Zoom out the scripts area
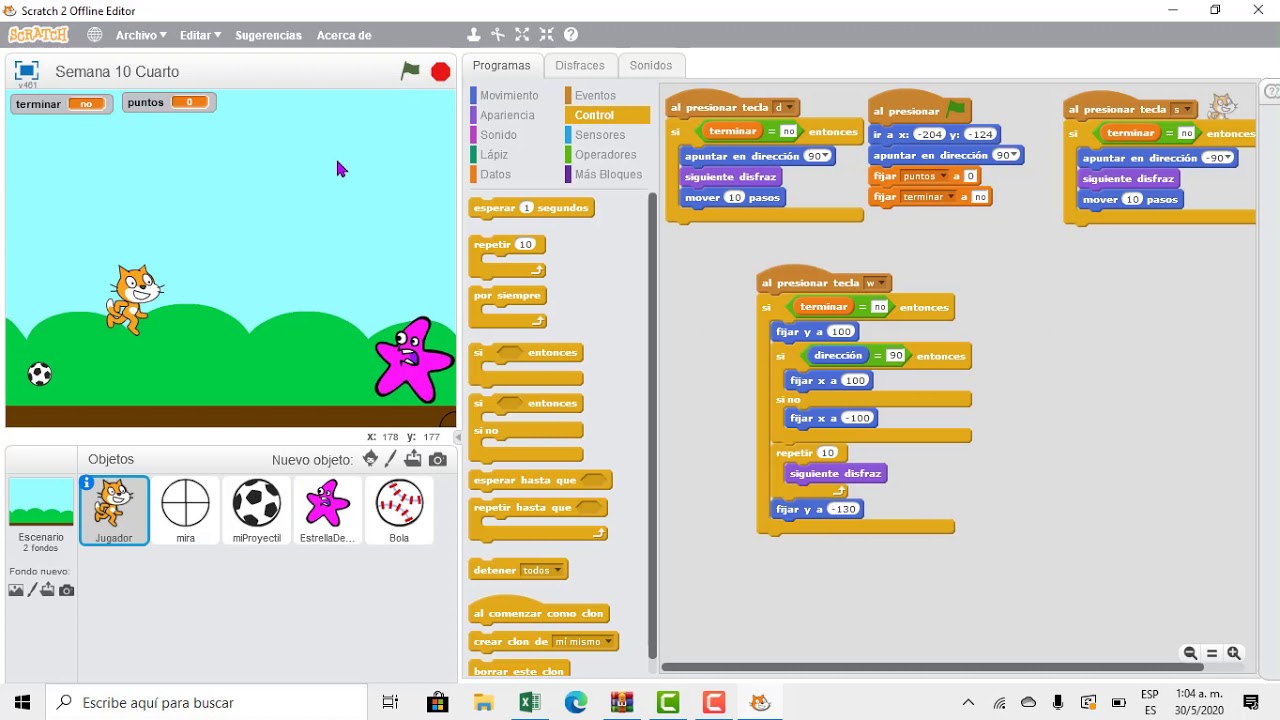 pos(1190,653)
